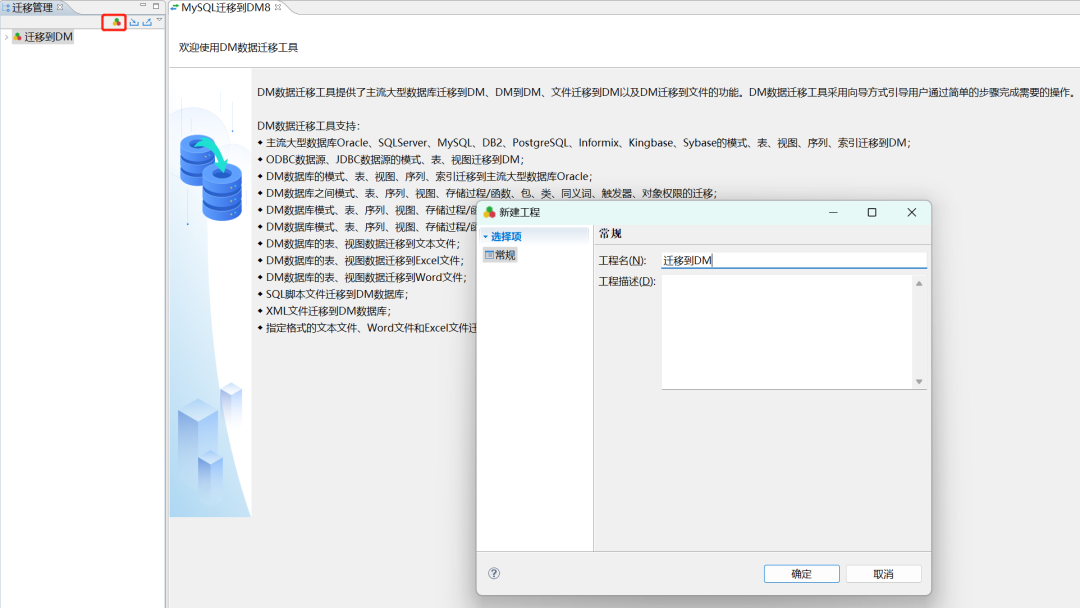Screen dimensions: 1080x608
Task: Click the 主流大型数据库Oracle、SQLServer bullet line
Action: pyautogui.click(x=584, y=143)
